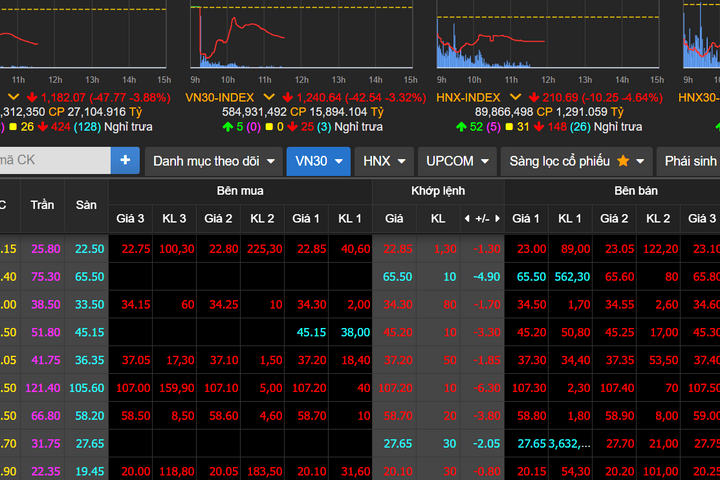Click the KL header under Khớp lệnh
The image size is (720, 480).
pos(438,219)
